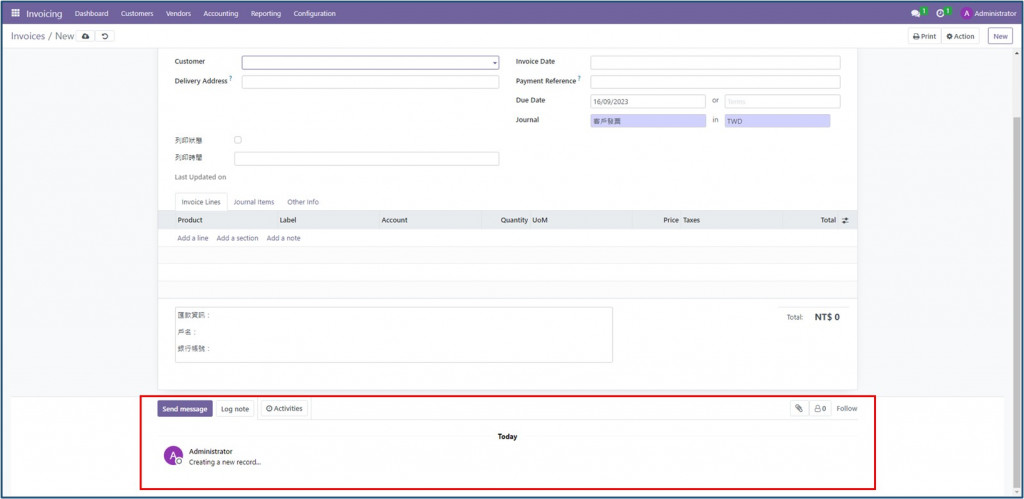Switch to the Journal Items tab
The height and width of the screenshot is (499, 1024).
(254, 202)
